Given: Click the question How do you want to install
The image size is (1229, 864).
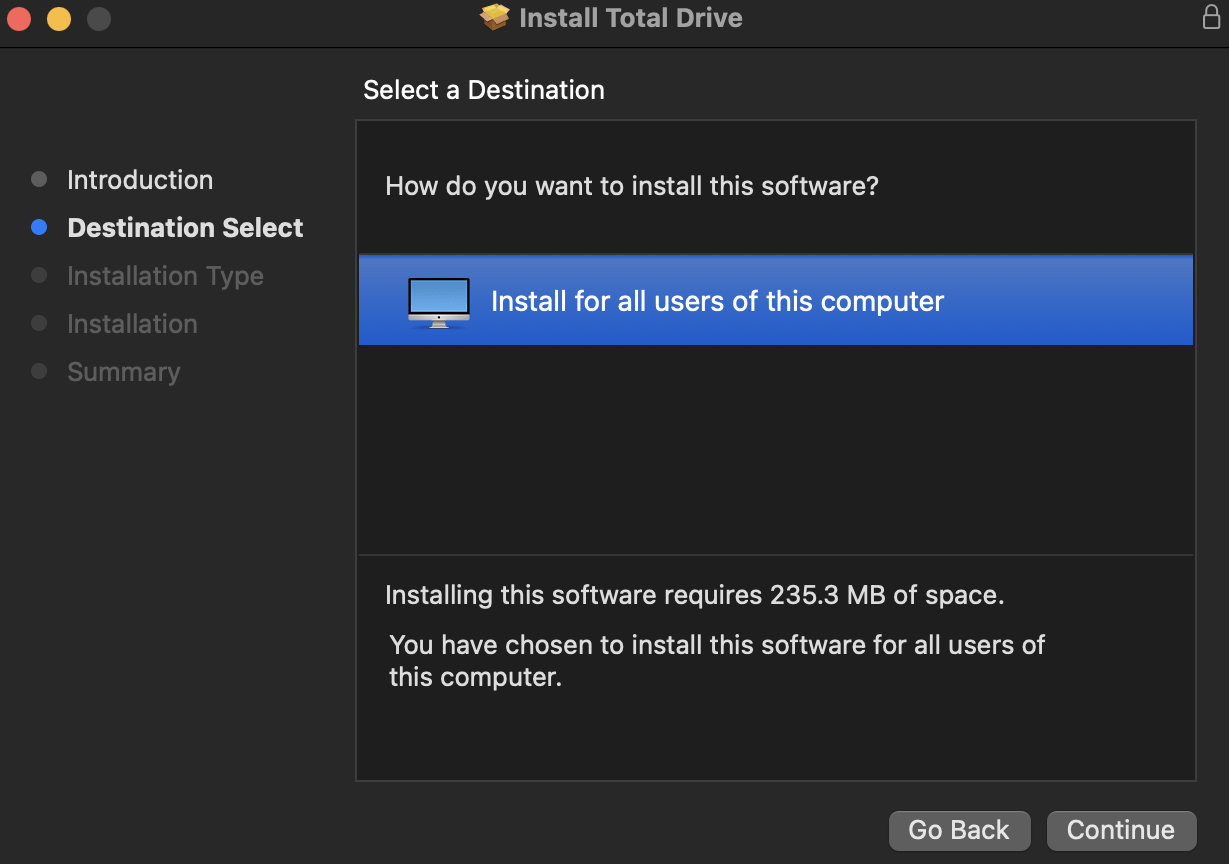Looking at the screenshot, I should [x=632, y=186].
